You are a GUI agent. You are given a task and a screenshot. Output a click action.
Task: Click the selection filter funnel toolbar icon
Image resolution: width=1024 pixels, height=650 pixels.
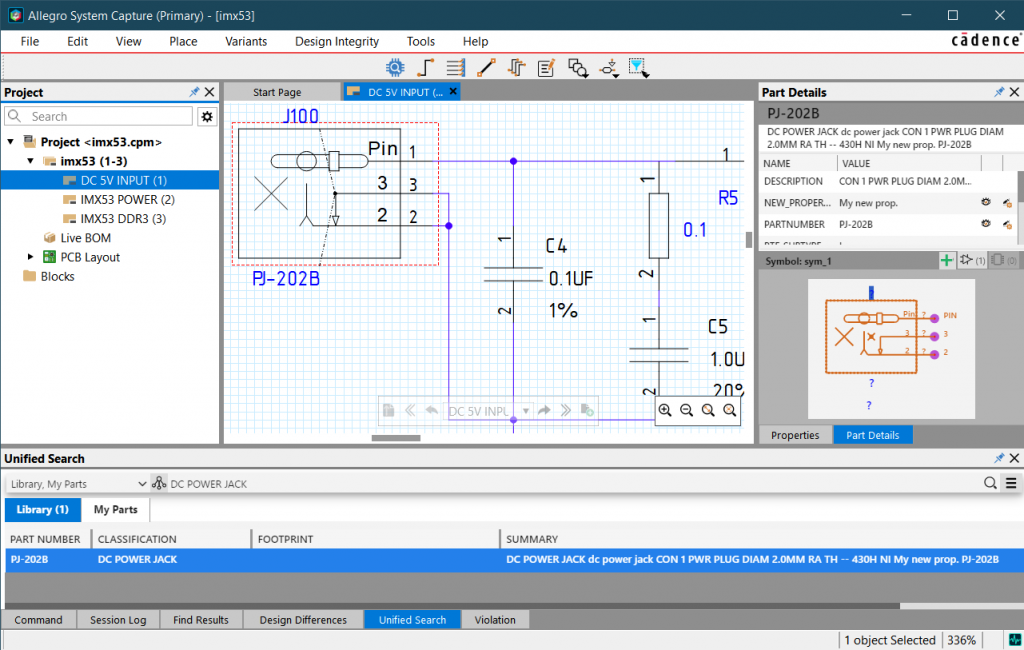[x=638, y=67]
